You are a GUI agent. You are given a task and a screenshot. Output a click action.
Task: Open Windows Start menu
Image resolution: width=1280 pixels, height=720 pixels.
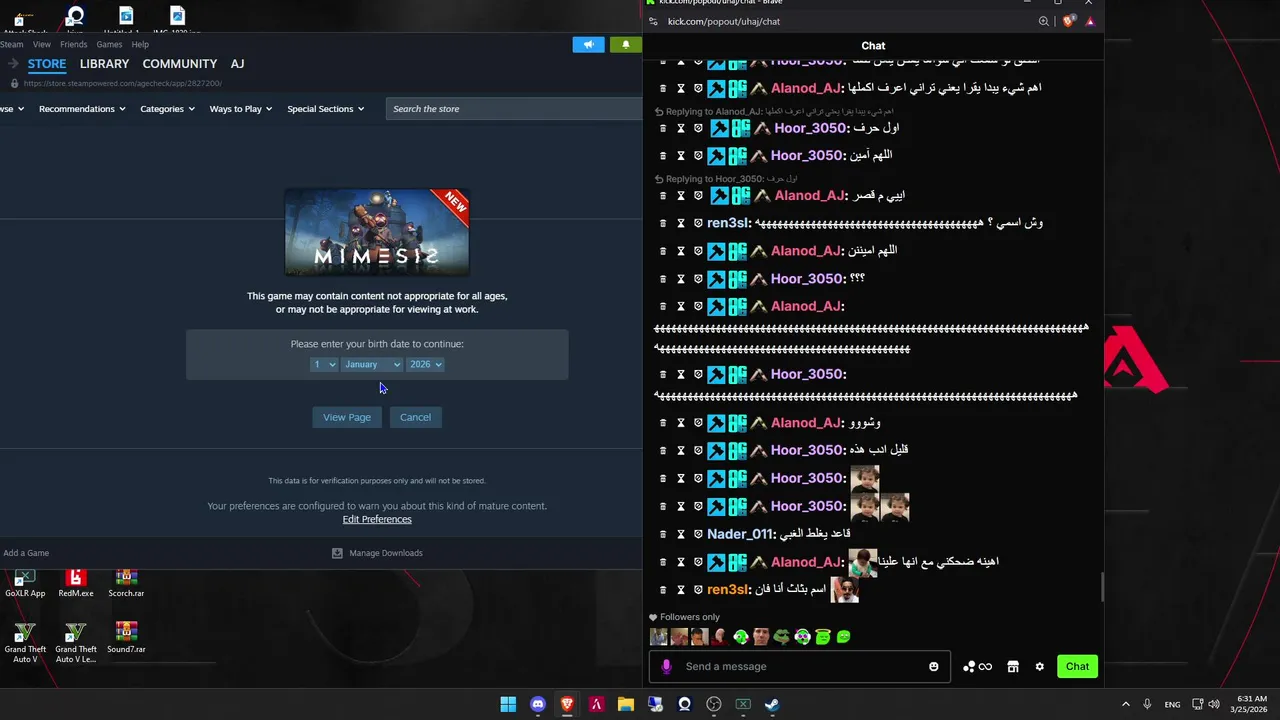point(508,704)
